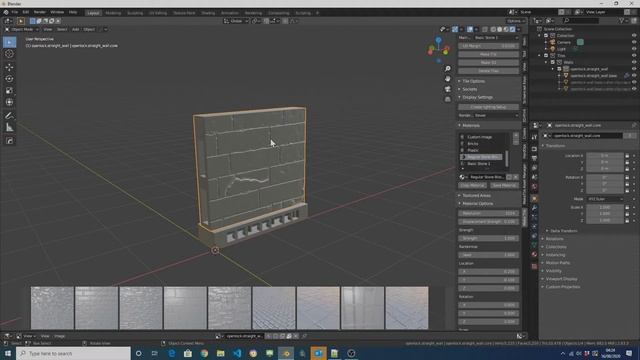This screenshot has height=360, width=640.
Task: Open the Render properties tab icon
Action: coord(534,149)
